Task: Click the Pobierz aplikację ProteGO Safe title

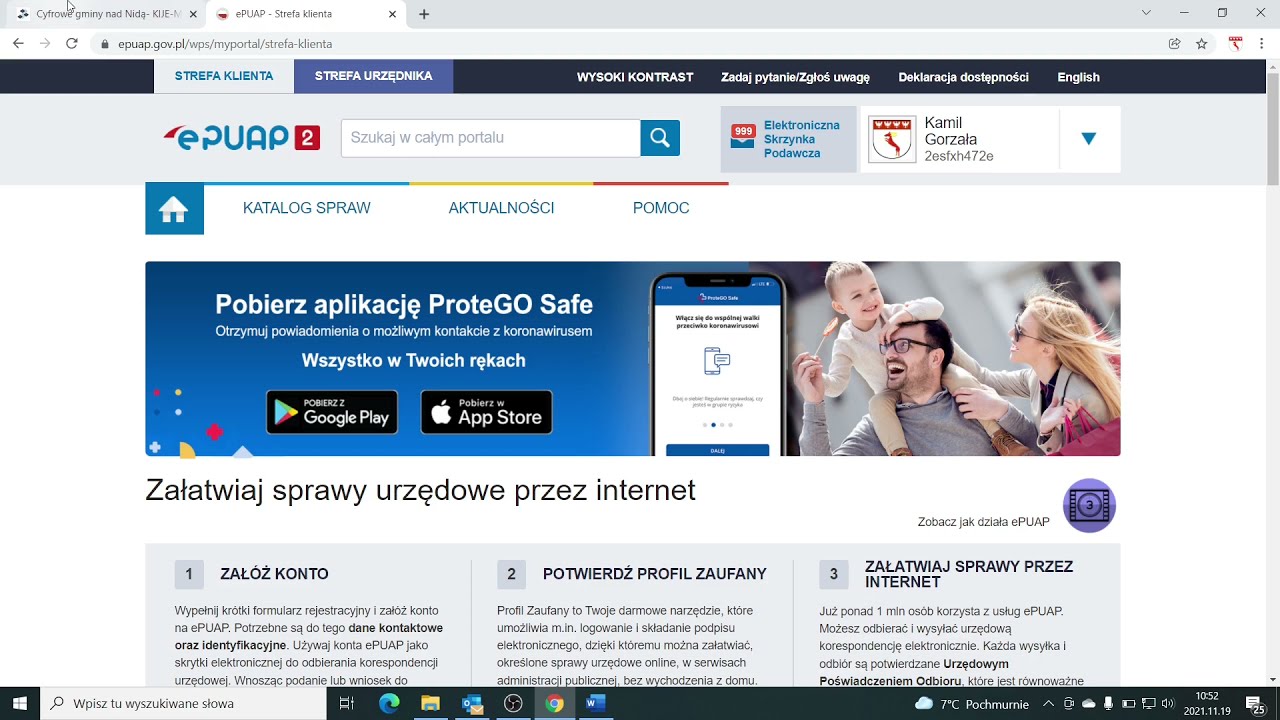Action: point(404,304)
